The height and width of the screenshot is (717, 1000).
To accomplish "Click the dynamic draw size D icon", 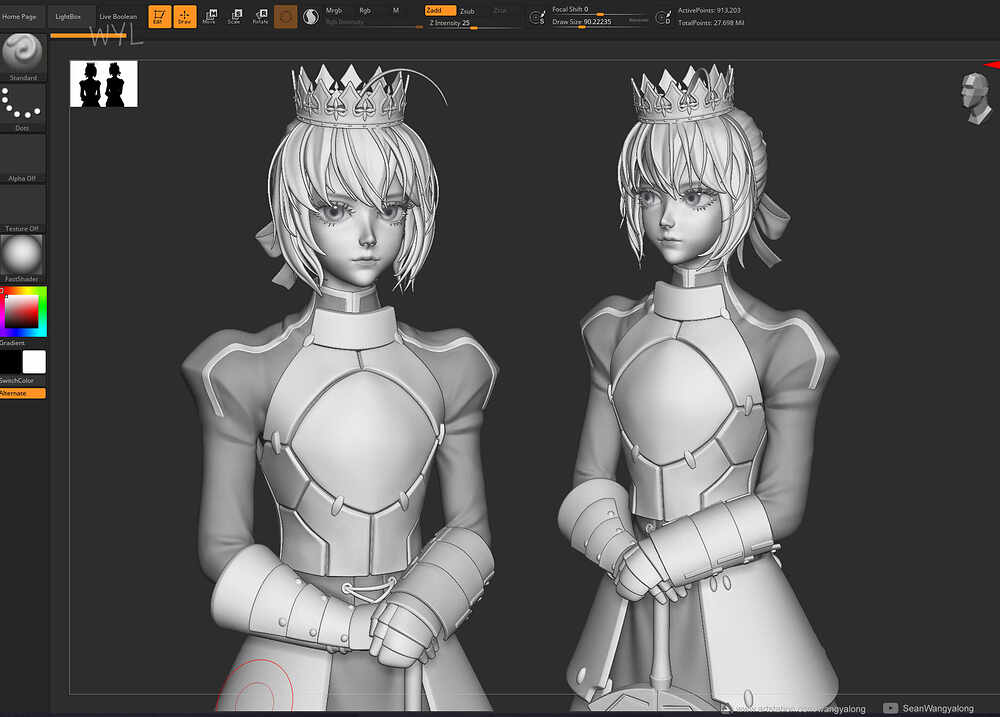I will tap(663, 17).
